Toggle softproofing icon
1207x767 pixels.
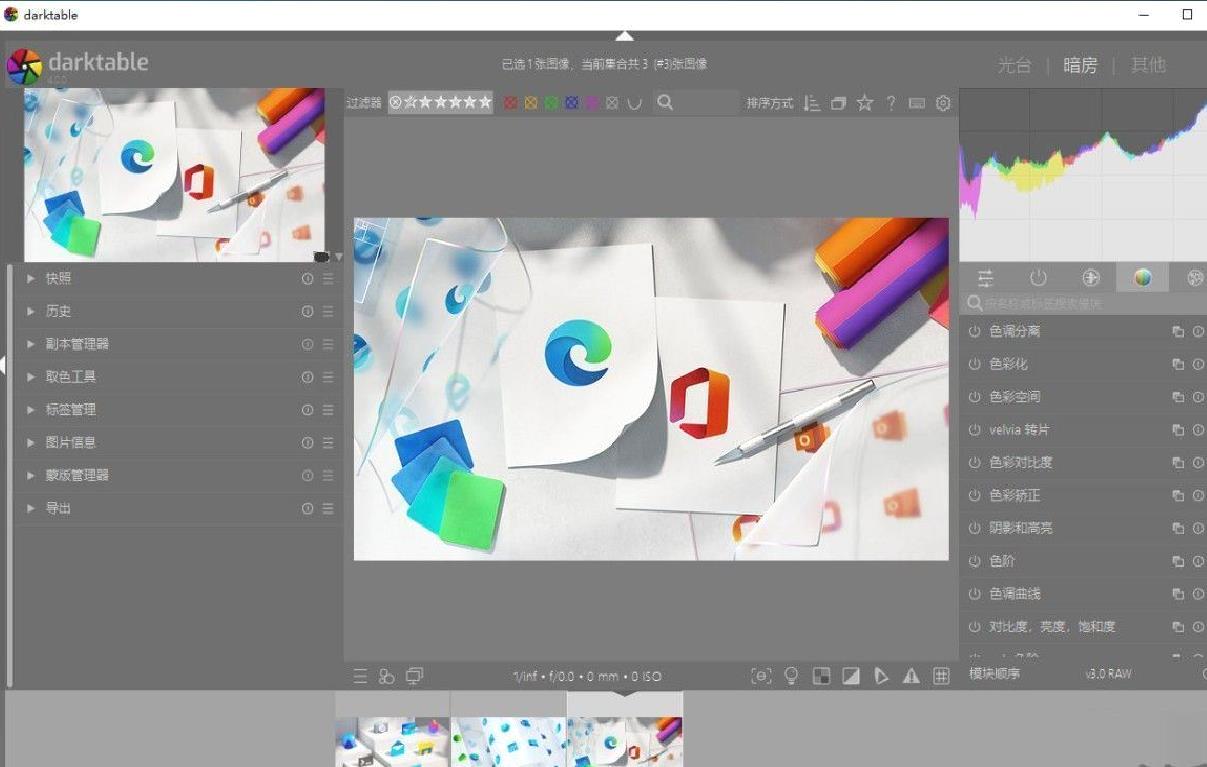point(881,676)
